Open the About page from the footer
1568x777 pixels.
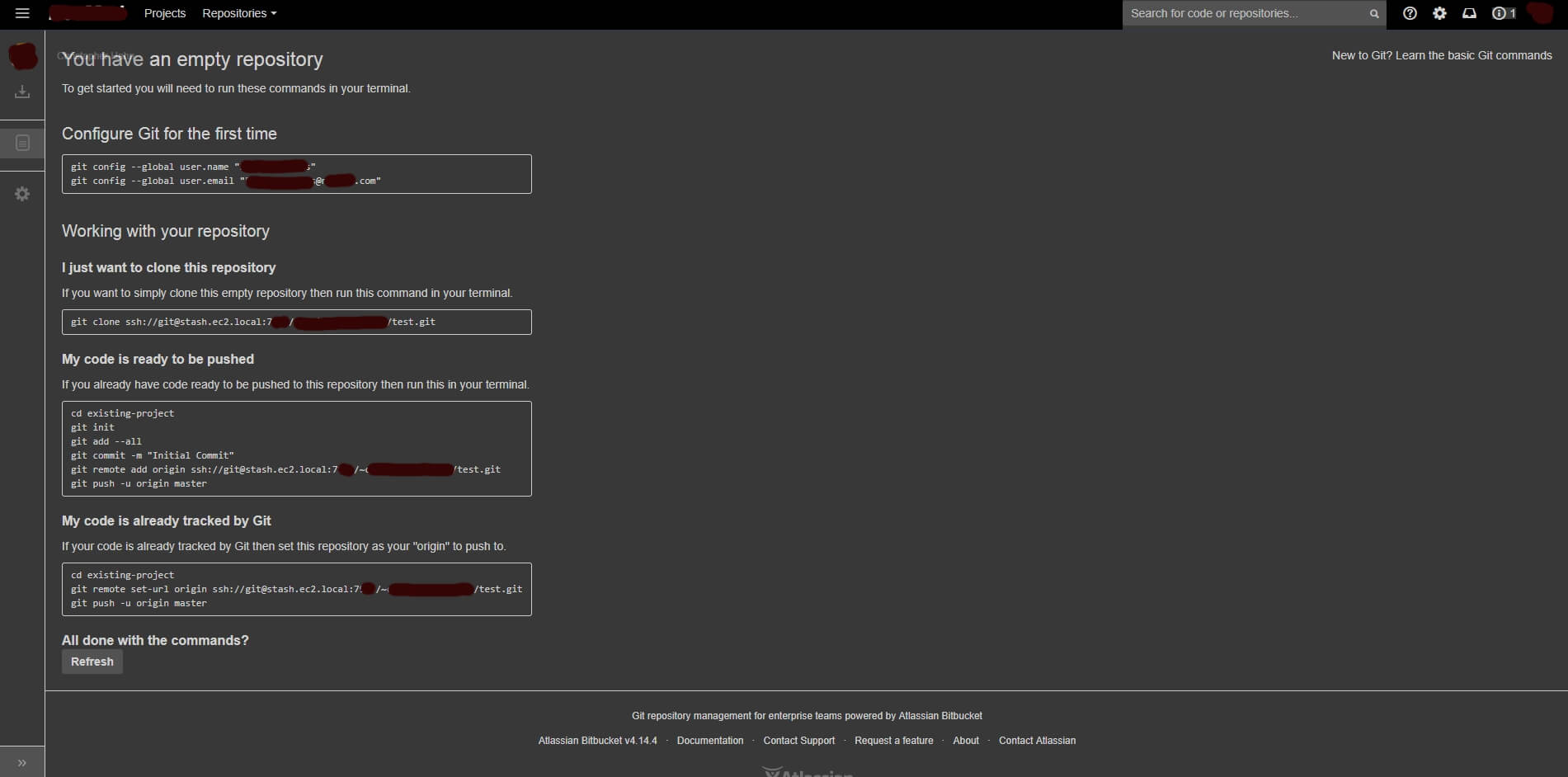[x=965, y=741]
